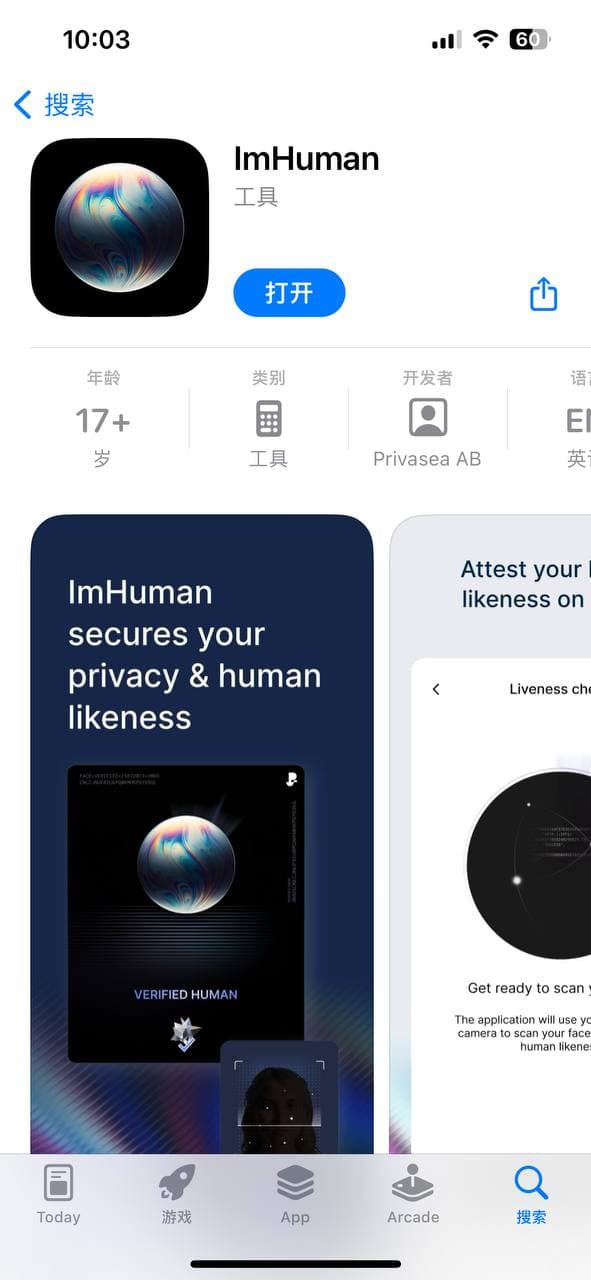Tap the ImHuman app title
Image resolution: width=591 pixels, height=1280 pixels.
tap(306, 159)
